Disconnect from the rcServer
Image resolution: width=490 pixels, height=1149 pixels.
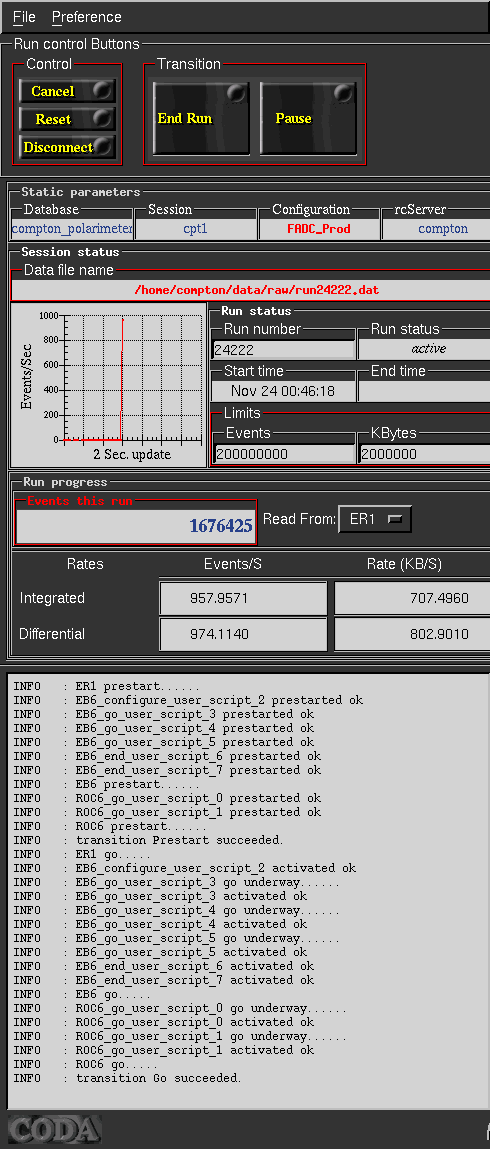[x=67, y=147]
